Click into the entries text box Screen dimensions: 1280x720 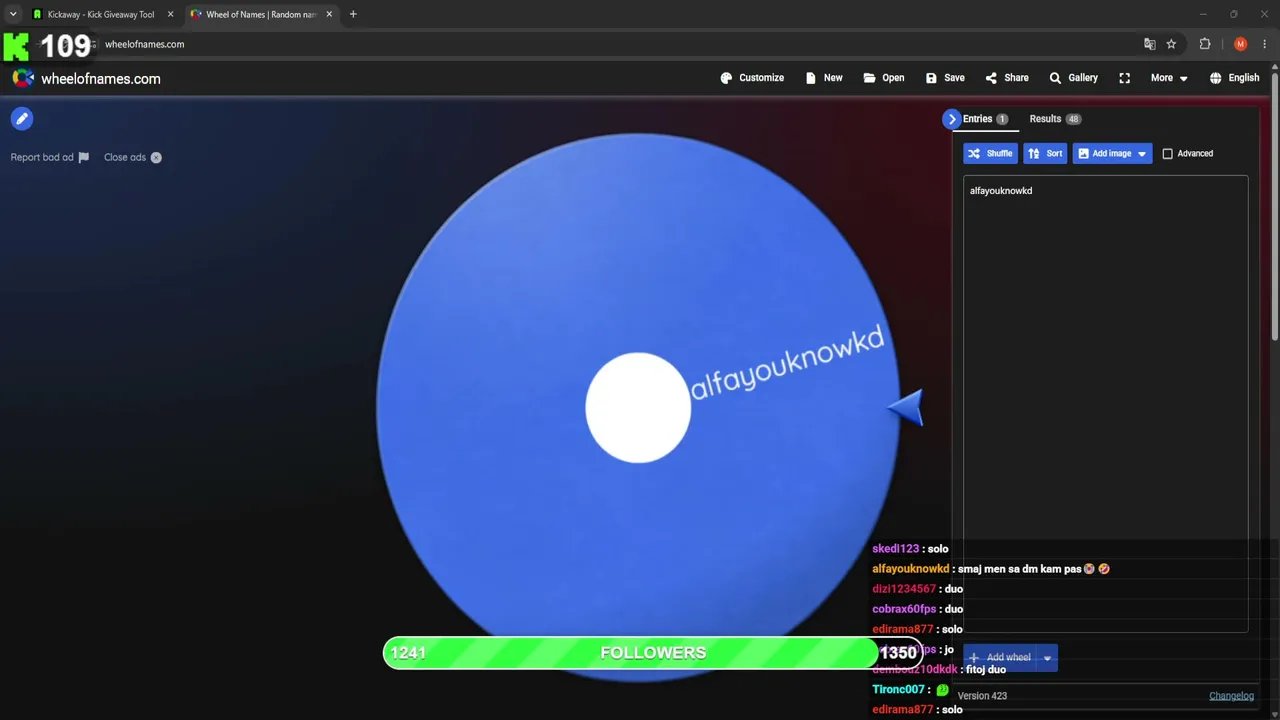(1105, 405)
